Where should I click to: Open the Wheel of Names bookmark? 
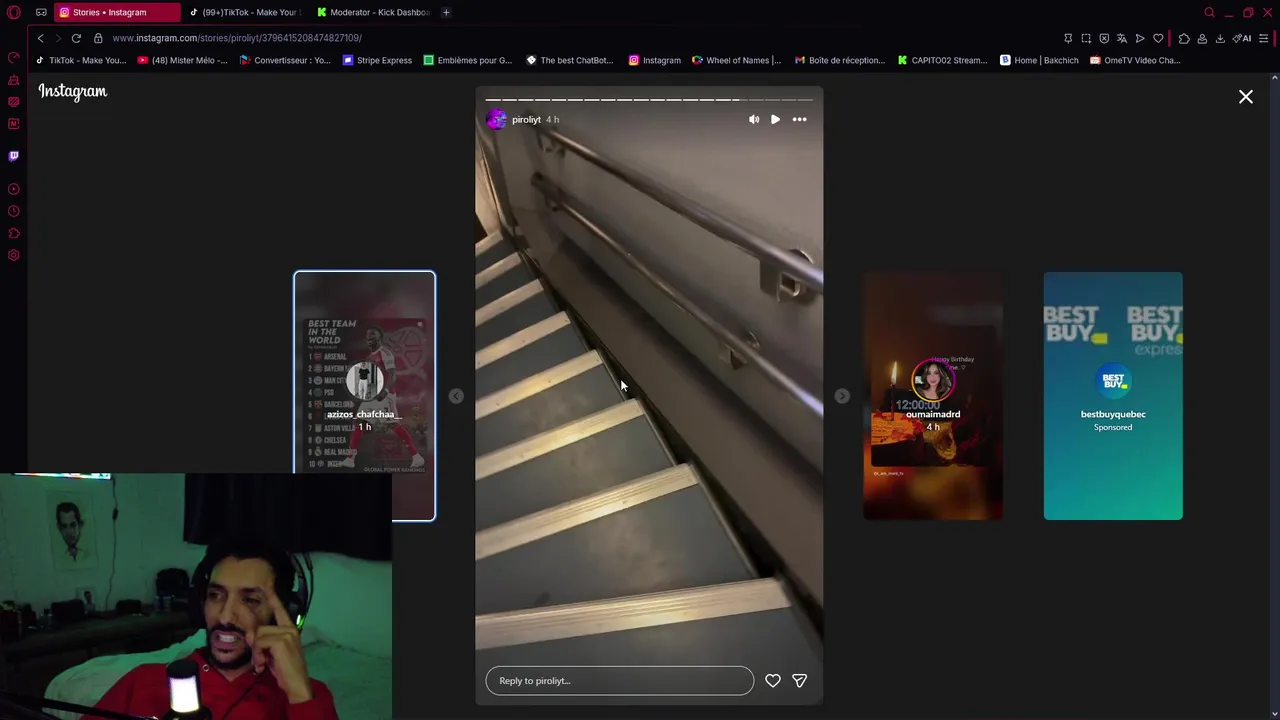tap(736, 60)
